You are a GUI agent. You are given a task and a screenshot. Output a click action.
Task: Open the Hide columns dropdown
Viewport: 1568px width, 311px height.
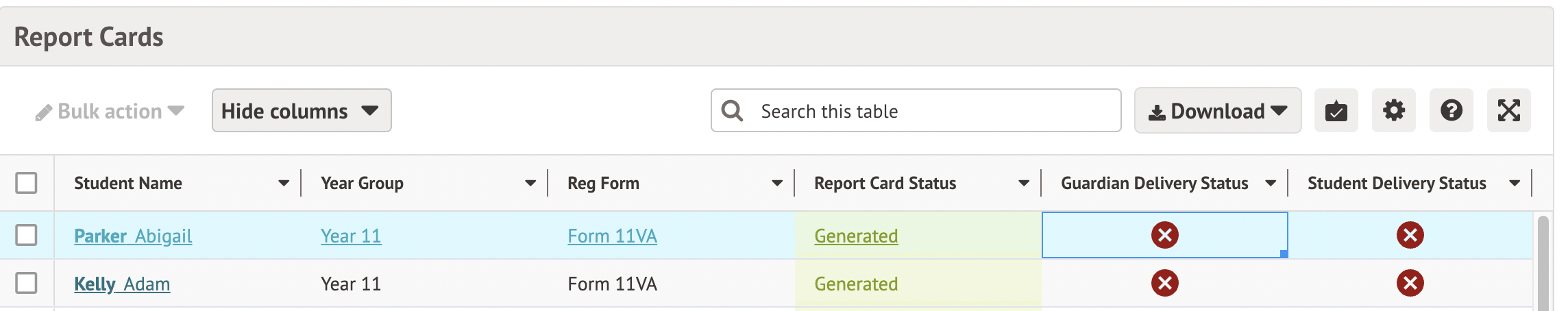tap(301, 110)
